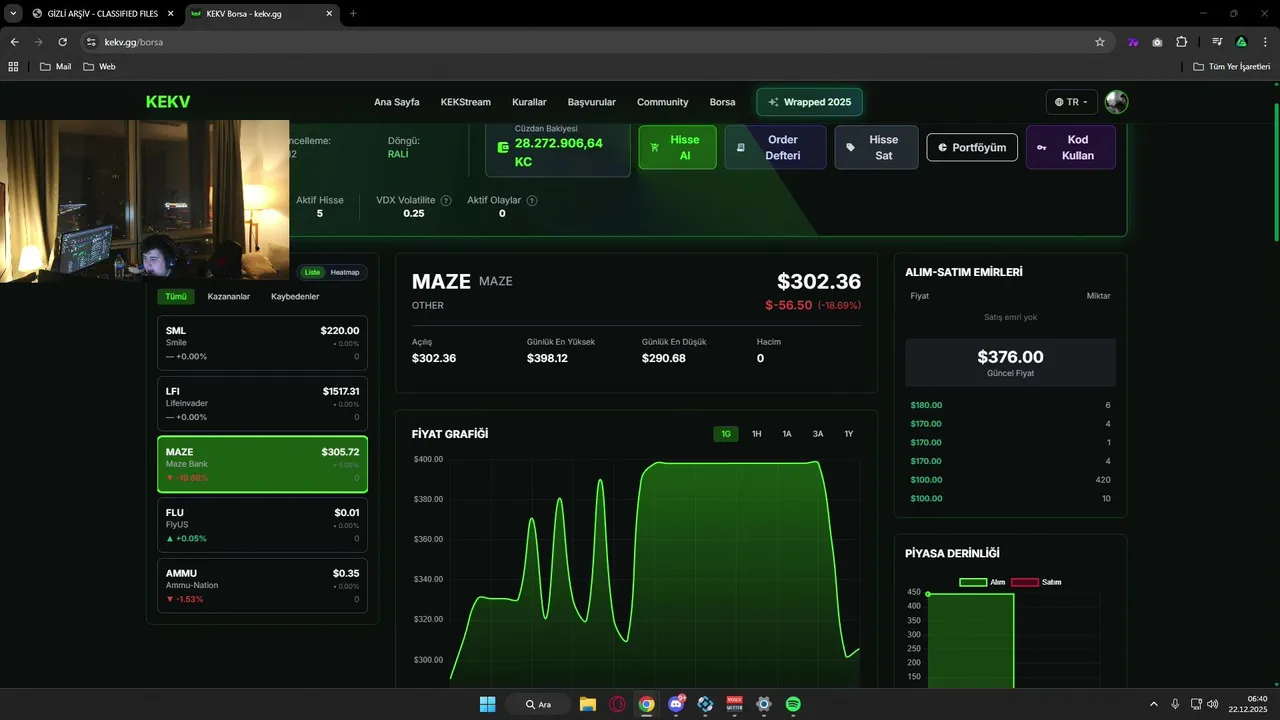Toggle the Satım legend in Piyasa Derinliği

pyautogui.click(x=1036, y=582)
